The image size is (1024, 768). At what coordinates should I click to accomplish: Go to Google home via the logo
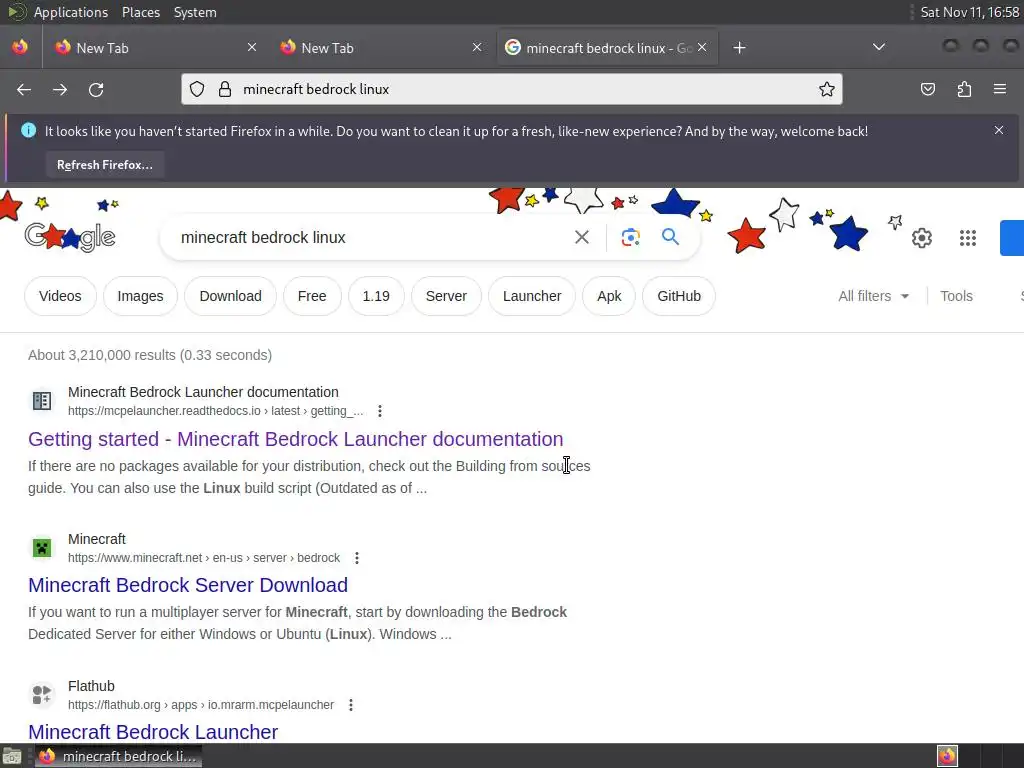[70, 236]
